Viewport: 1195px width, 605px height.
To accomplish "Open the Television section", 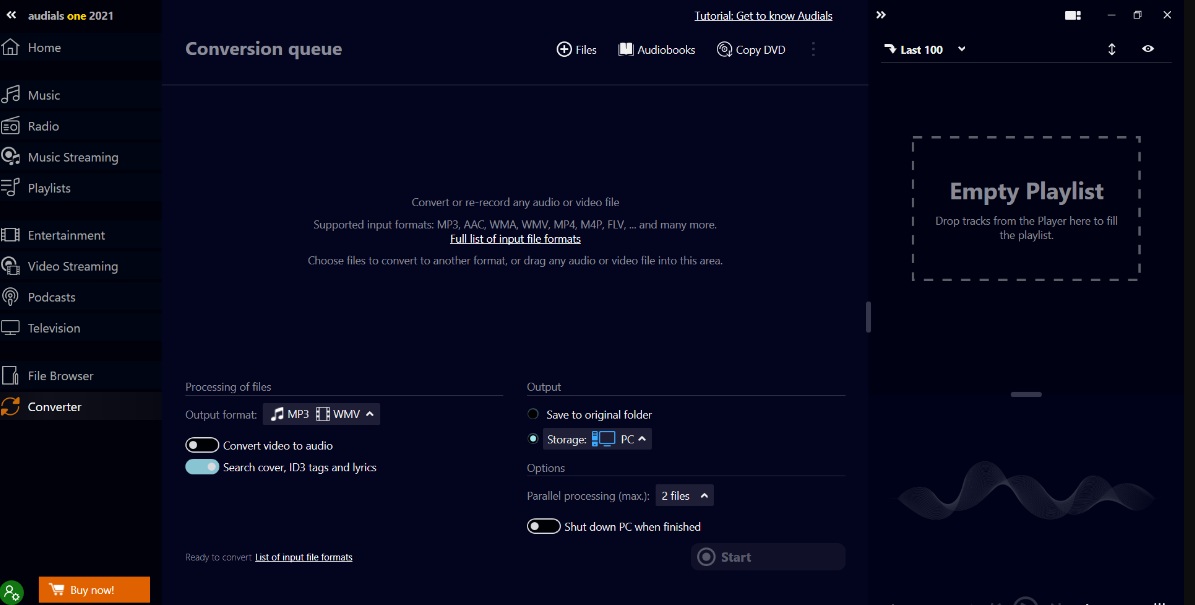I will (80, 328).
